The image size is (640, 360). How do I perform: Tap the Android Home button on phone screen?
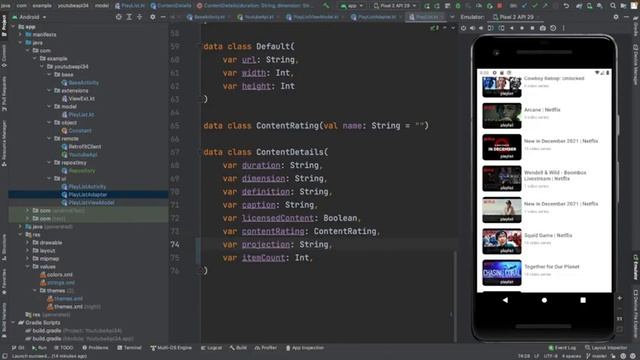coord(544,300)
